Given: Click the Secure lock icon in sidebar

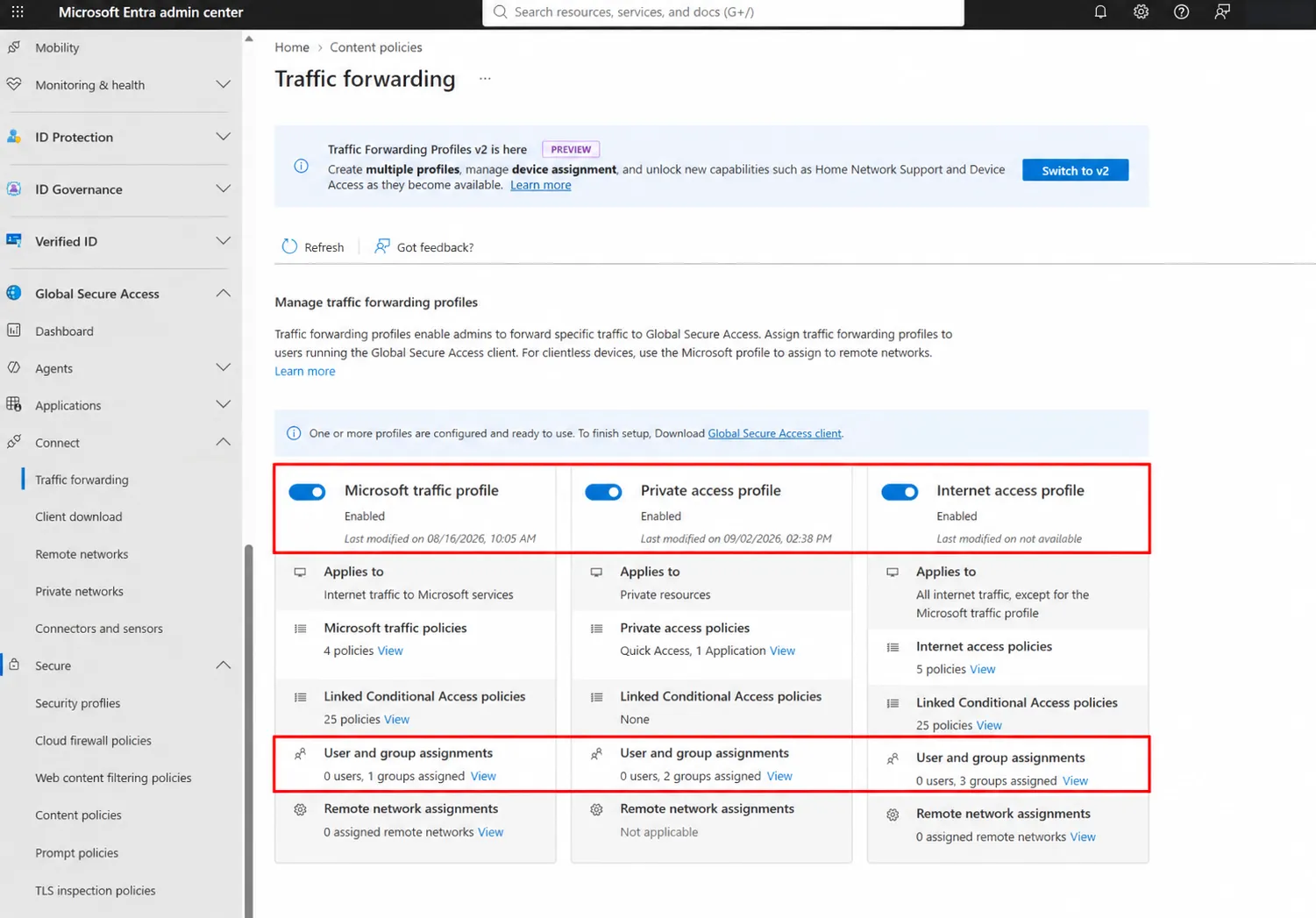Looking at the screenshot, I should click(14, 665).
